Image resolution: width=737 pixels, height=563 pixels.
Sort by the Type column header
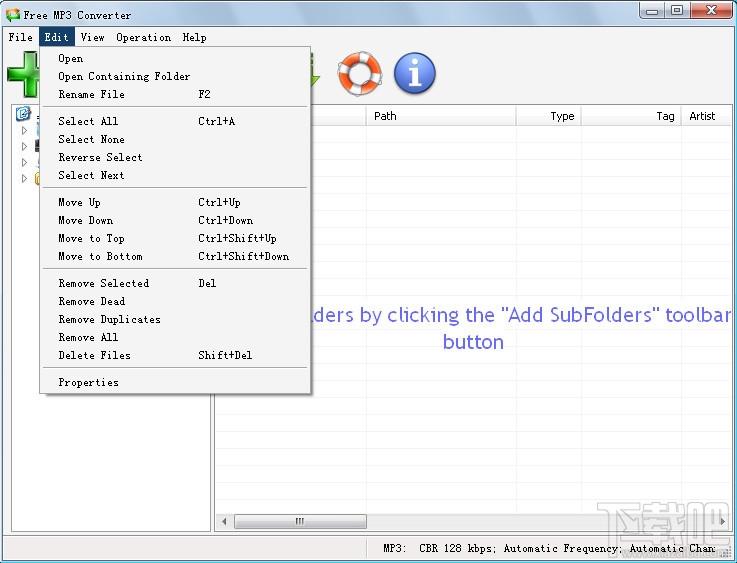[x=549, y=116]
